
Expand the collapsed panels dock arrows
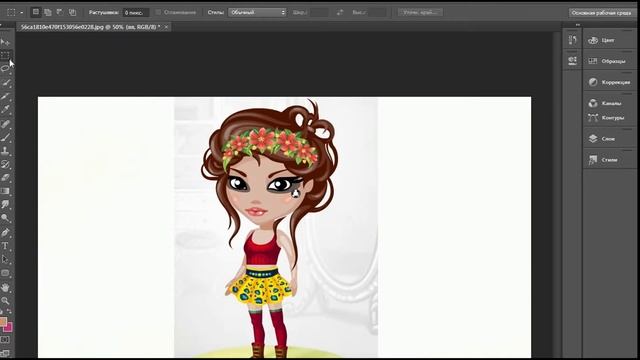coord(578,25)
